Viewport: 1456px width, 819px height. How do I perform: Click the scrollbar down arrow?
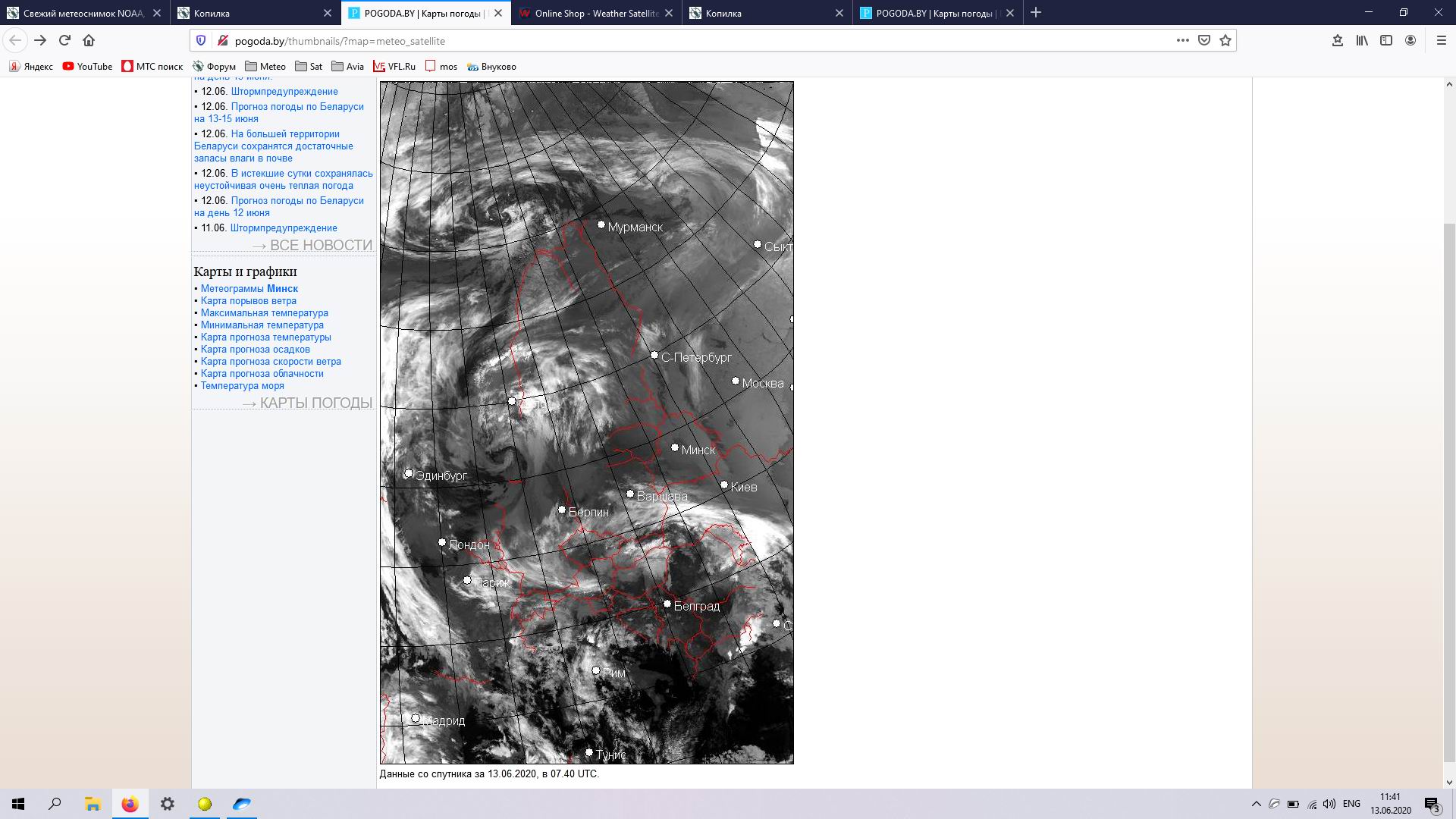pos(1449,782)
